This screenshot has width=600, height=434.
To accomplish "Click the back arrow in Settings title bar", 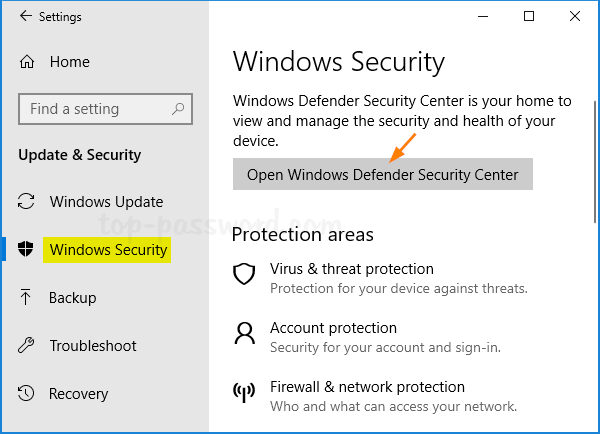I will tap(25, 17).
